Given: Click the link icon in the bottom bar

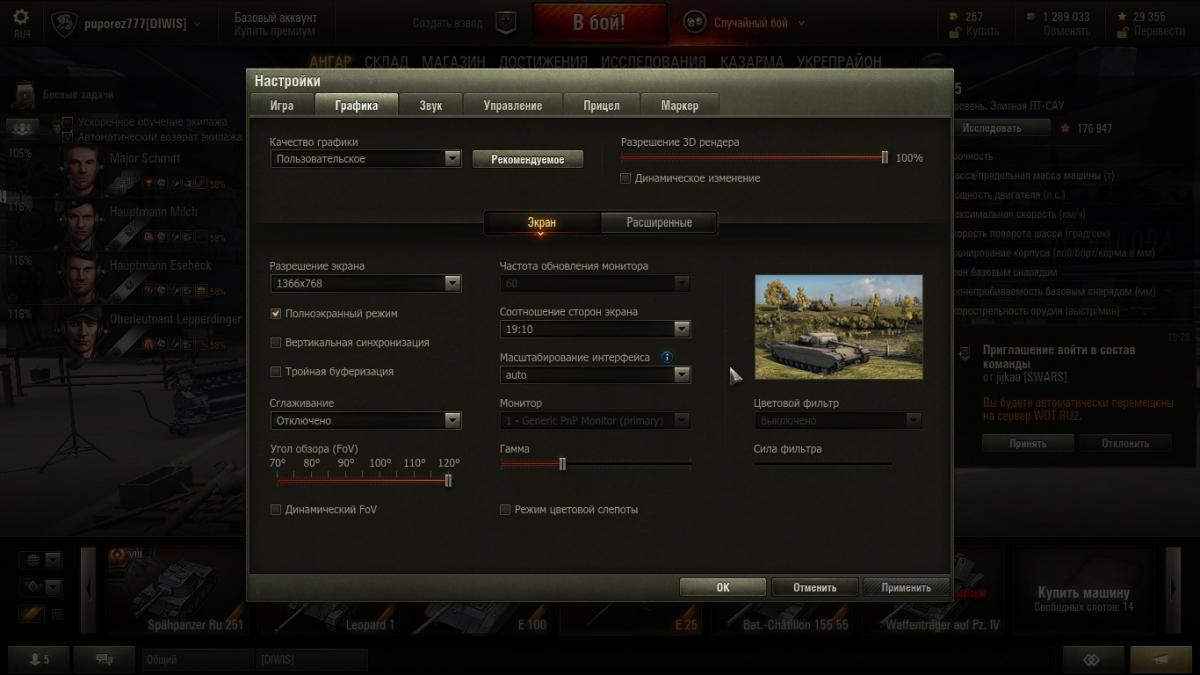Looking at the screenshot, I should coord(1093,659).
